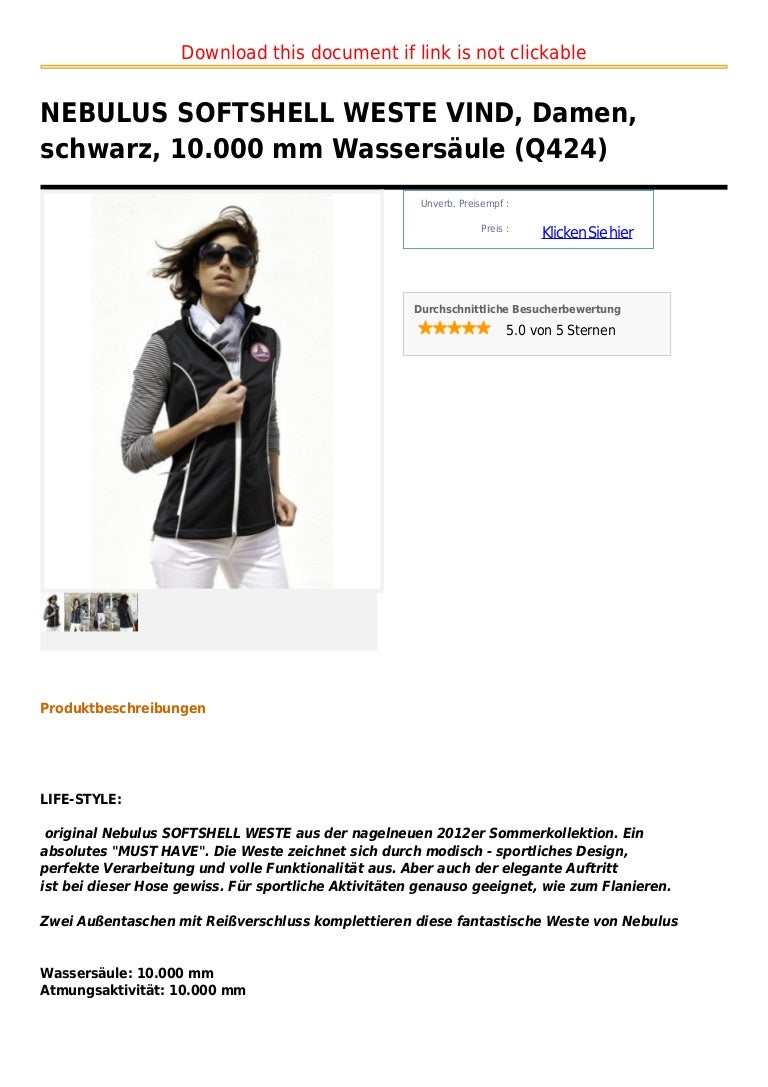768x1087 pixels.
Task: Click the paragraph starting 'original Nebulus SOFTSHELL WESTE'
Action: pyautogui.click(x=356, y=860)
